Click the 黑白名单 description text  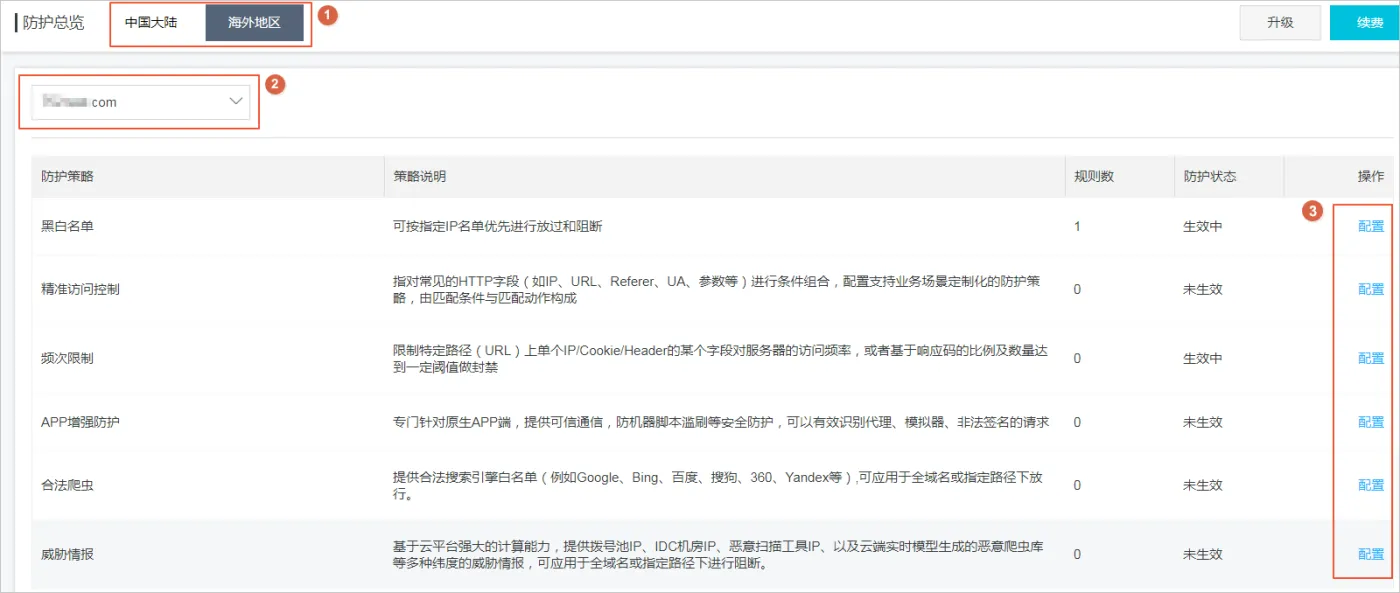(x=498, y=227)
